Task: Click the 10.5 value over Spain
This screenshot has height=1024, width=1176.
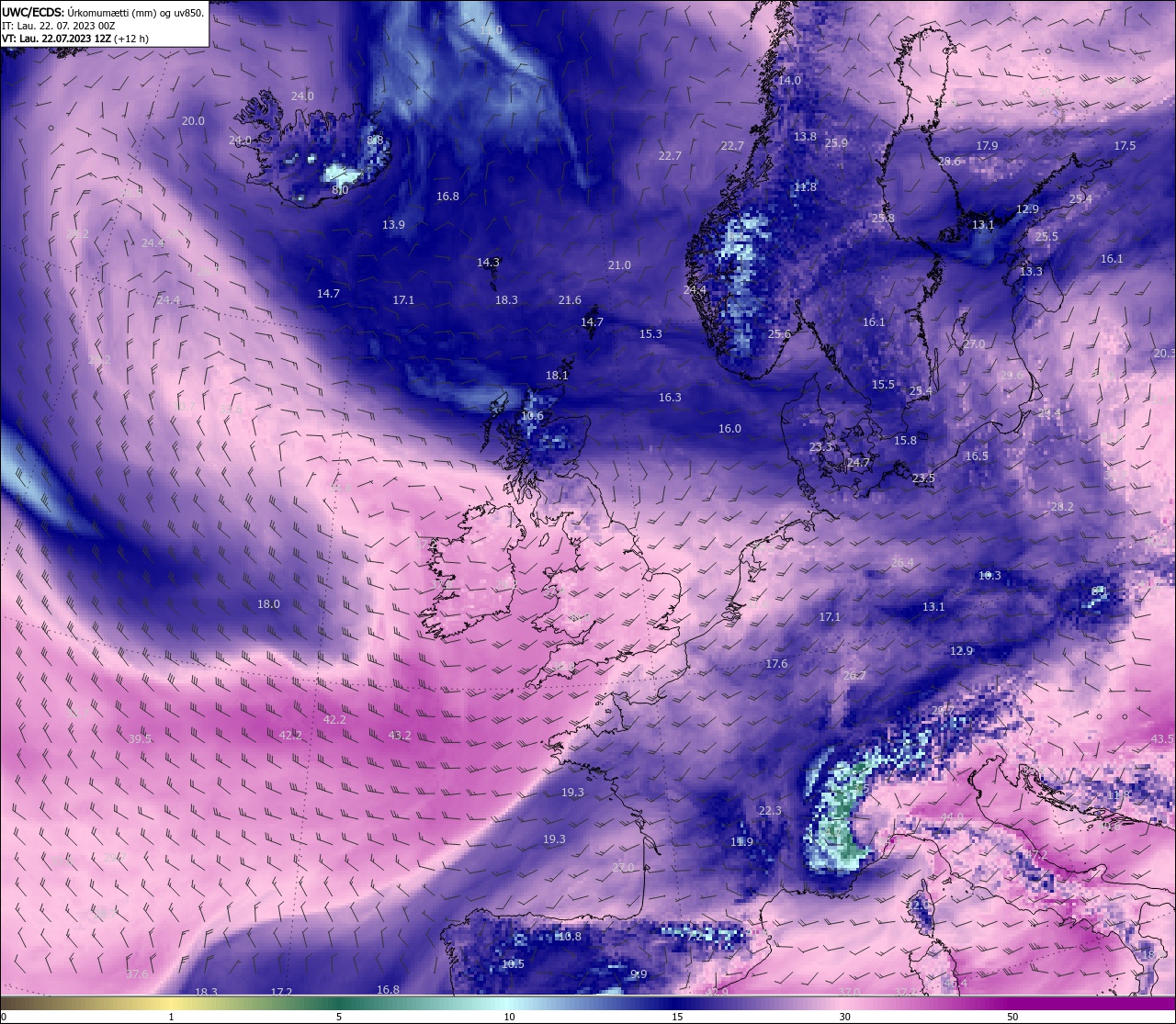Action: (x=513, y=964)
